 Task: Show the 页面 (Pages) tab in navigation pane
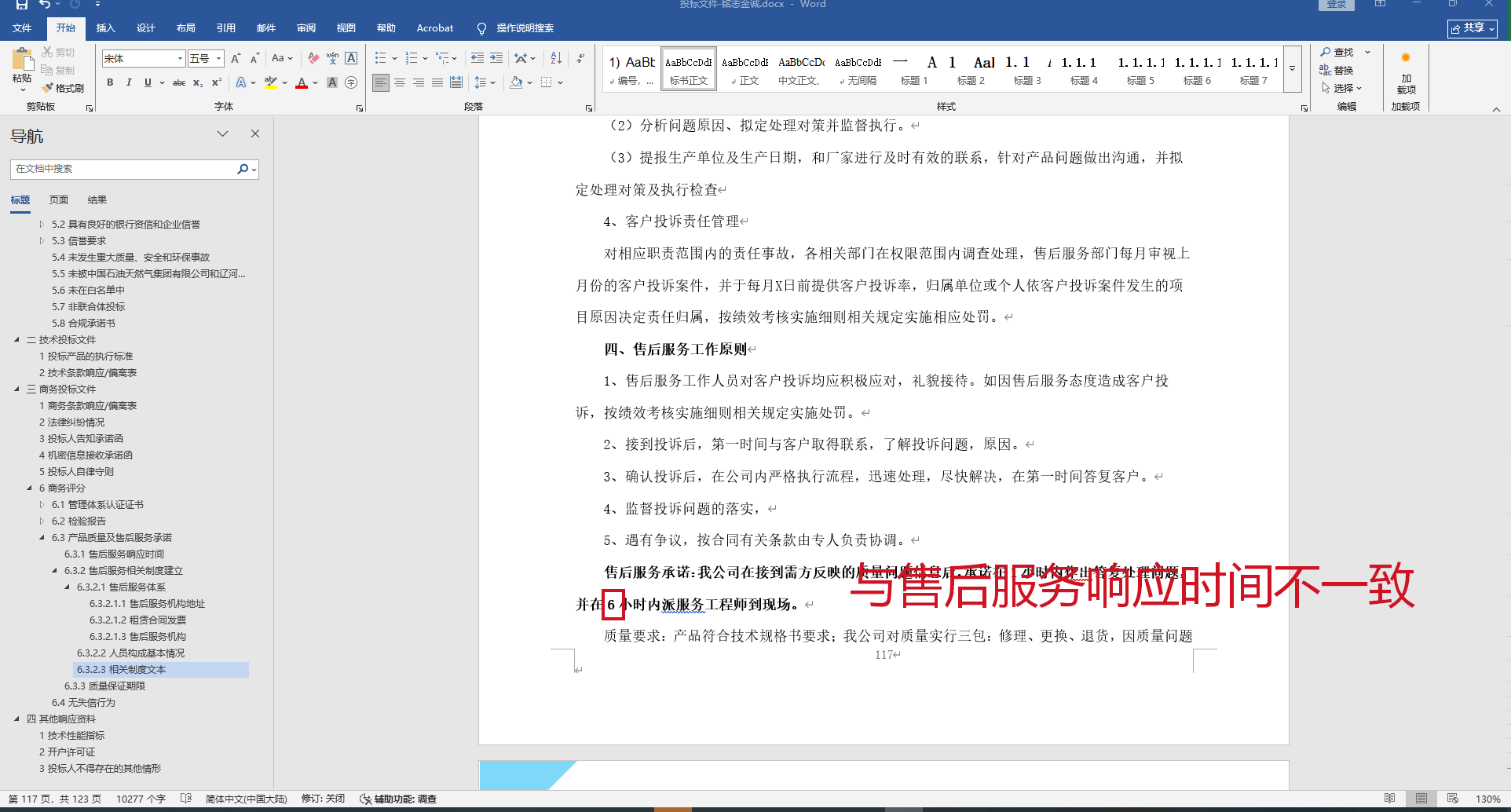tap(59, 200)
